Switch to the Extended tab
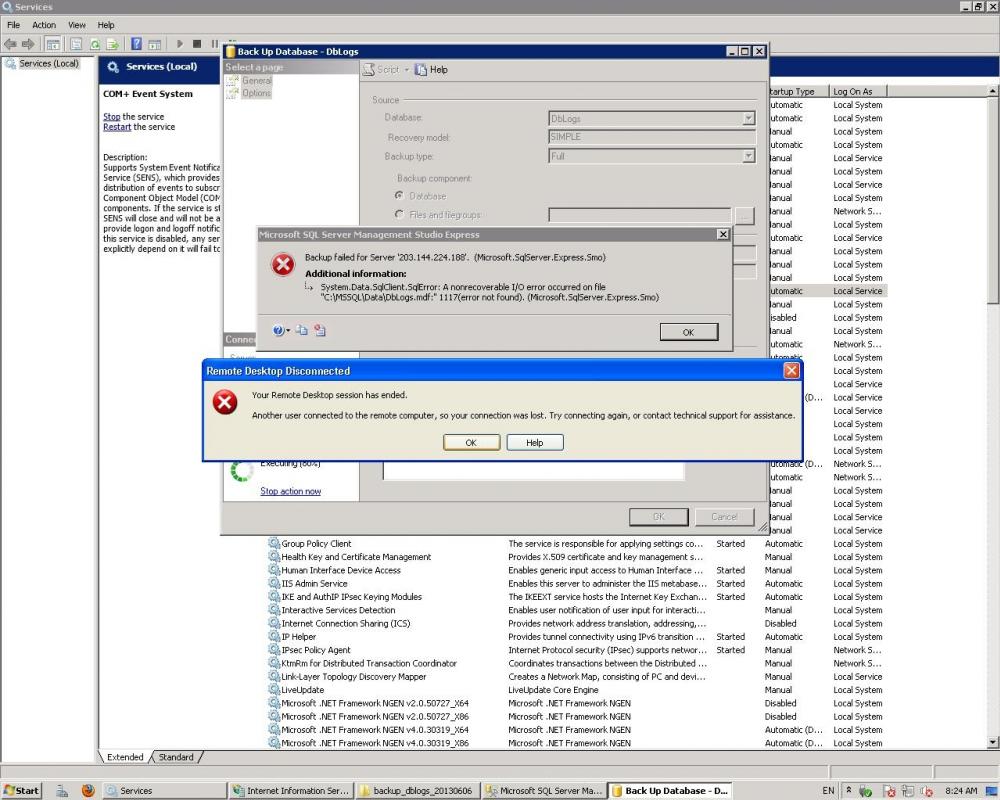This screenshot has height=800, width=1000. click(125, 757)
